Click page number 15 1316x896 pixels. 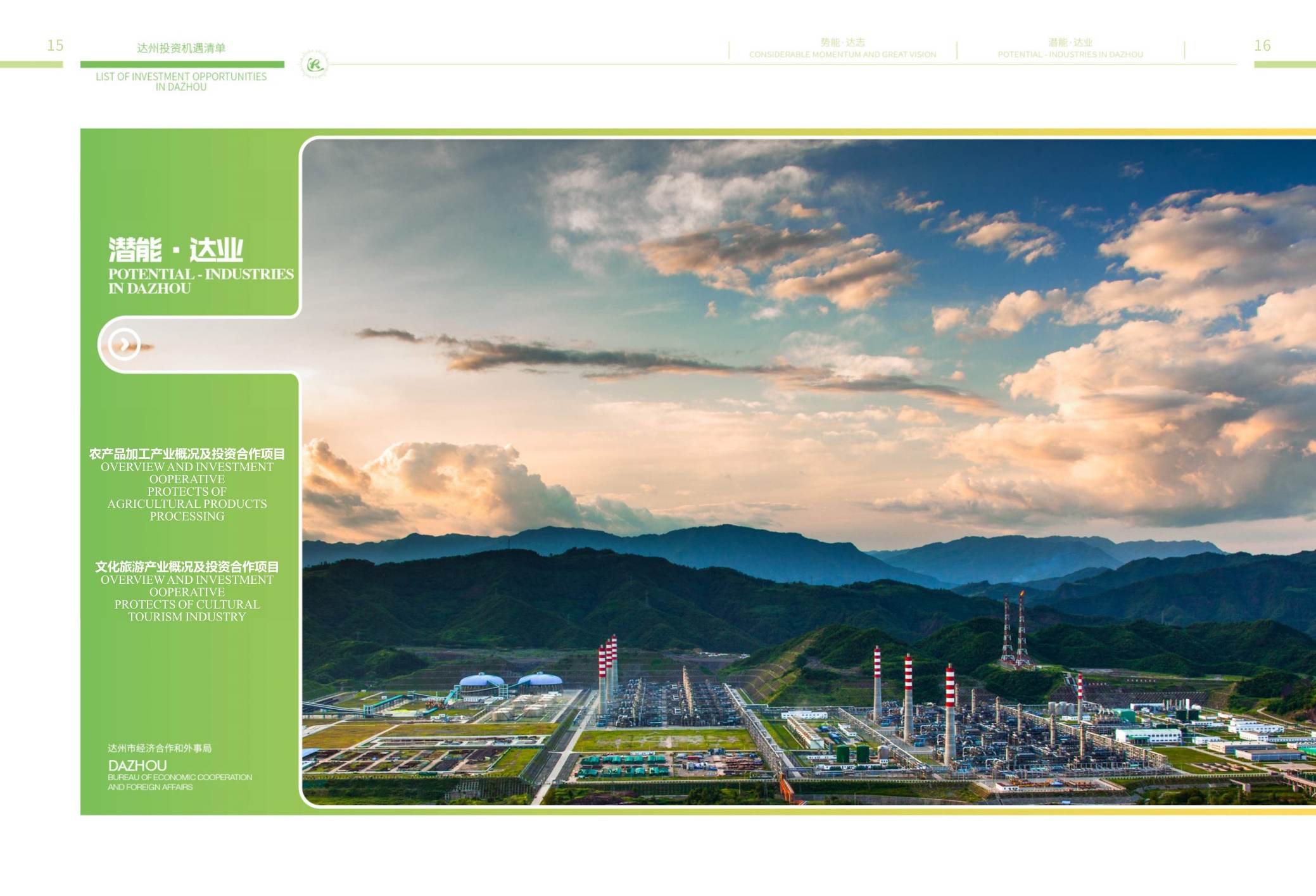[55, 46]
